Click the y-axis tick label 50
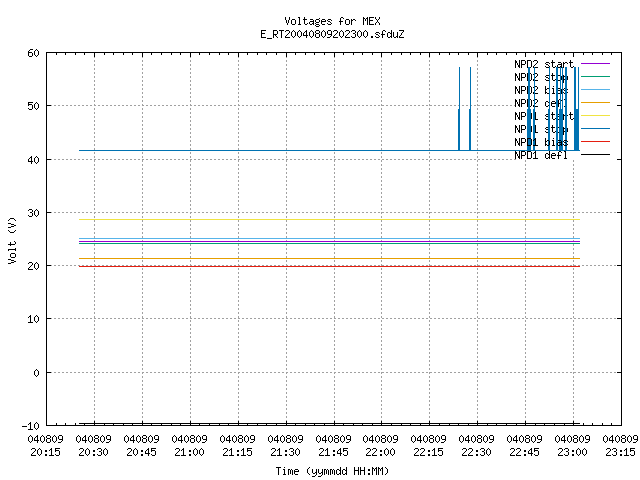Screen dimensions: 640x480 point(33,106)
